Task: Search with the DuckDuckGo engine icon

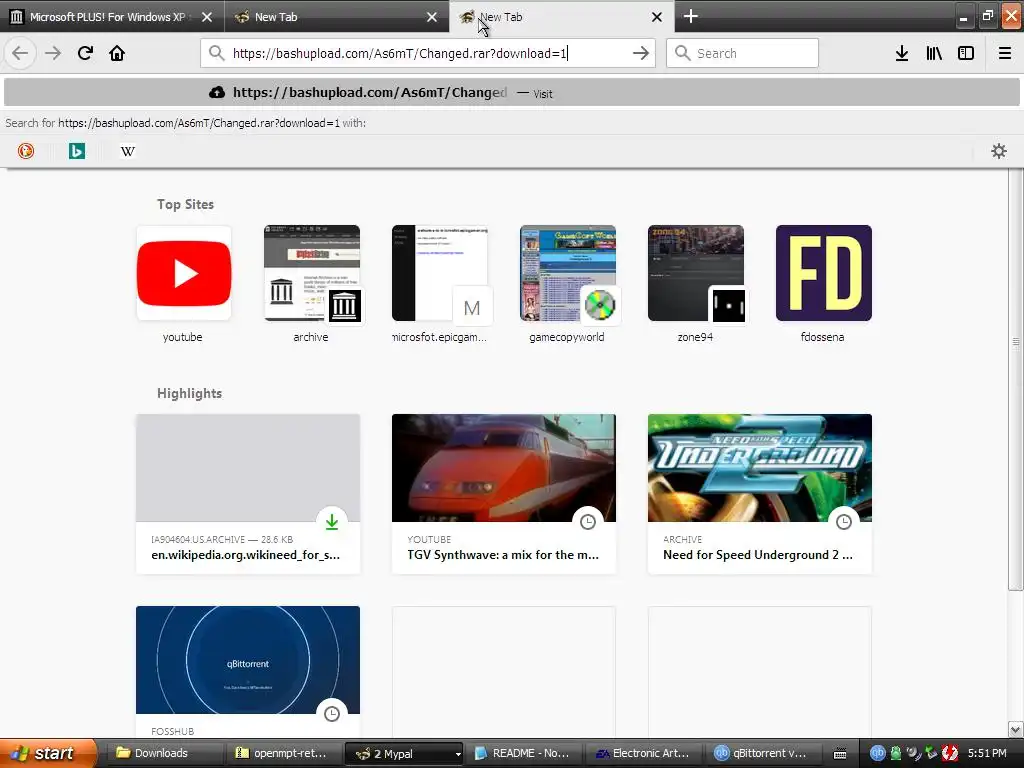Action: 26,152
